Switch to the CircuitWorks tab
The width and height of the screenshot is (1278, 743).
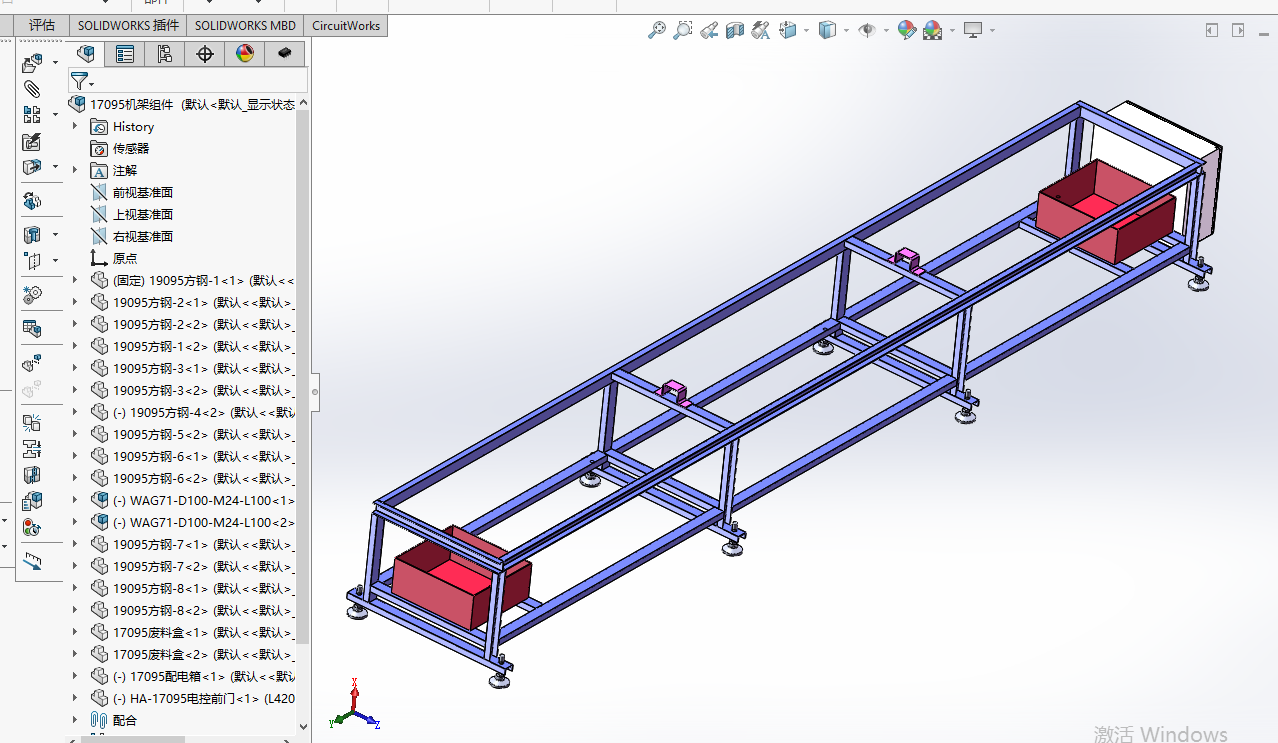346,26
